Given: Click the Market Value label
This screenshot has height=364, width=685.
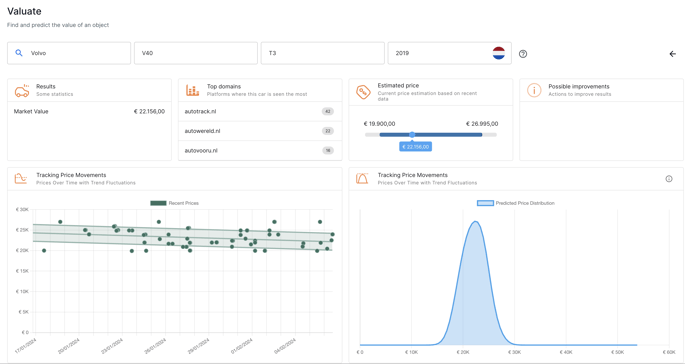Looking at the screenshot, I should pyautogui.click(x=31, y=111).
